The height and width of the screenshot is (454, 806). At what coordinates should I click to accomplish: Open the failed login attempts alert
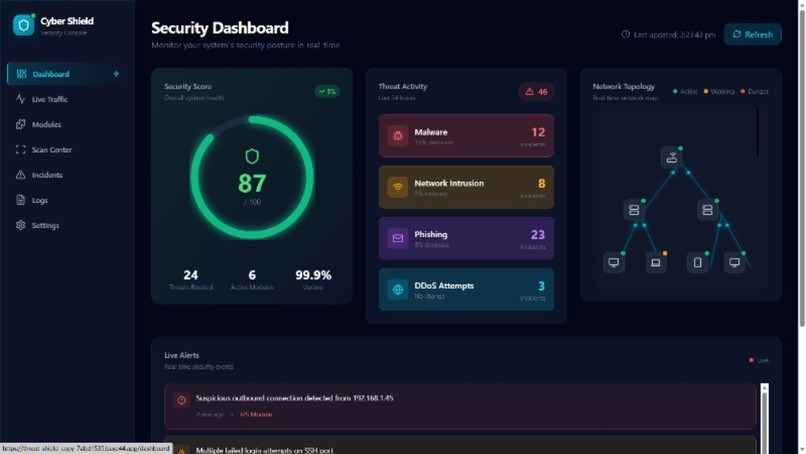pyautogui.click(x=460, y=445)
